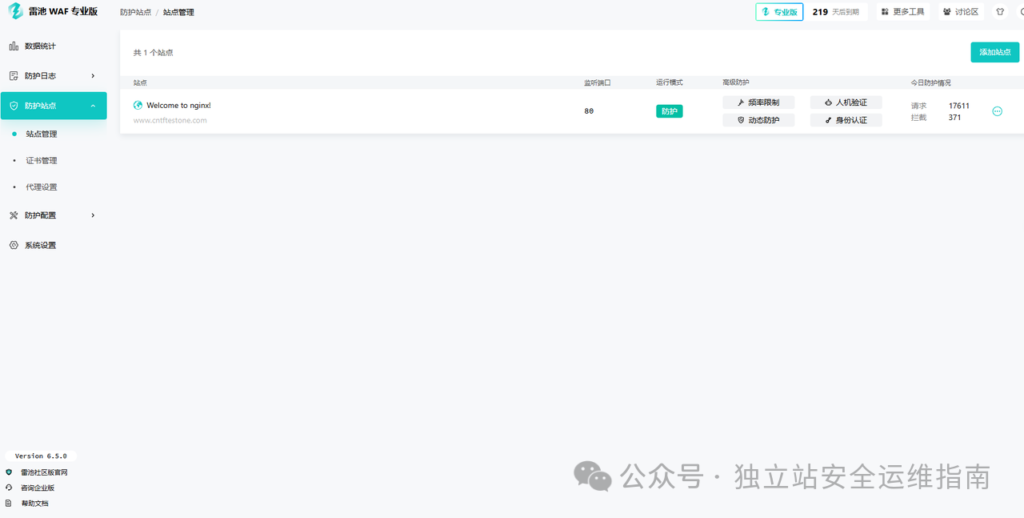1024x518 pixels.
Task: Collapse the 防护站点 chevron
Action: click(93, 106)
